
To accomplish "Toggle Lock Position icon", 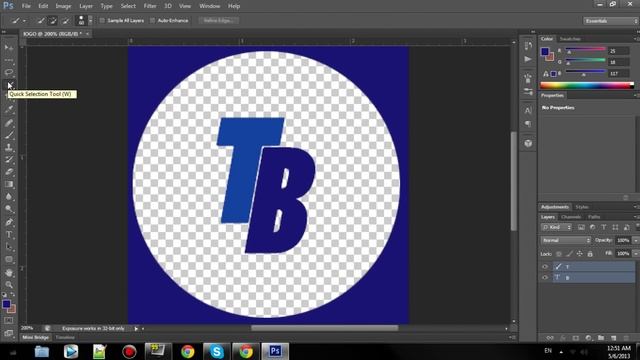I will [580, 254].
